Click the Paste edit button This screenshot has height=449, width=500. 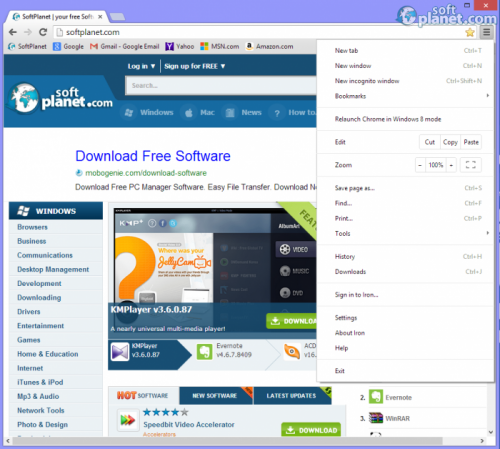tap(471, 142)
